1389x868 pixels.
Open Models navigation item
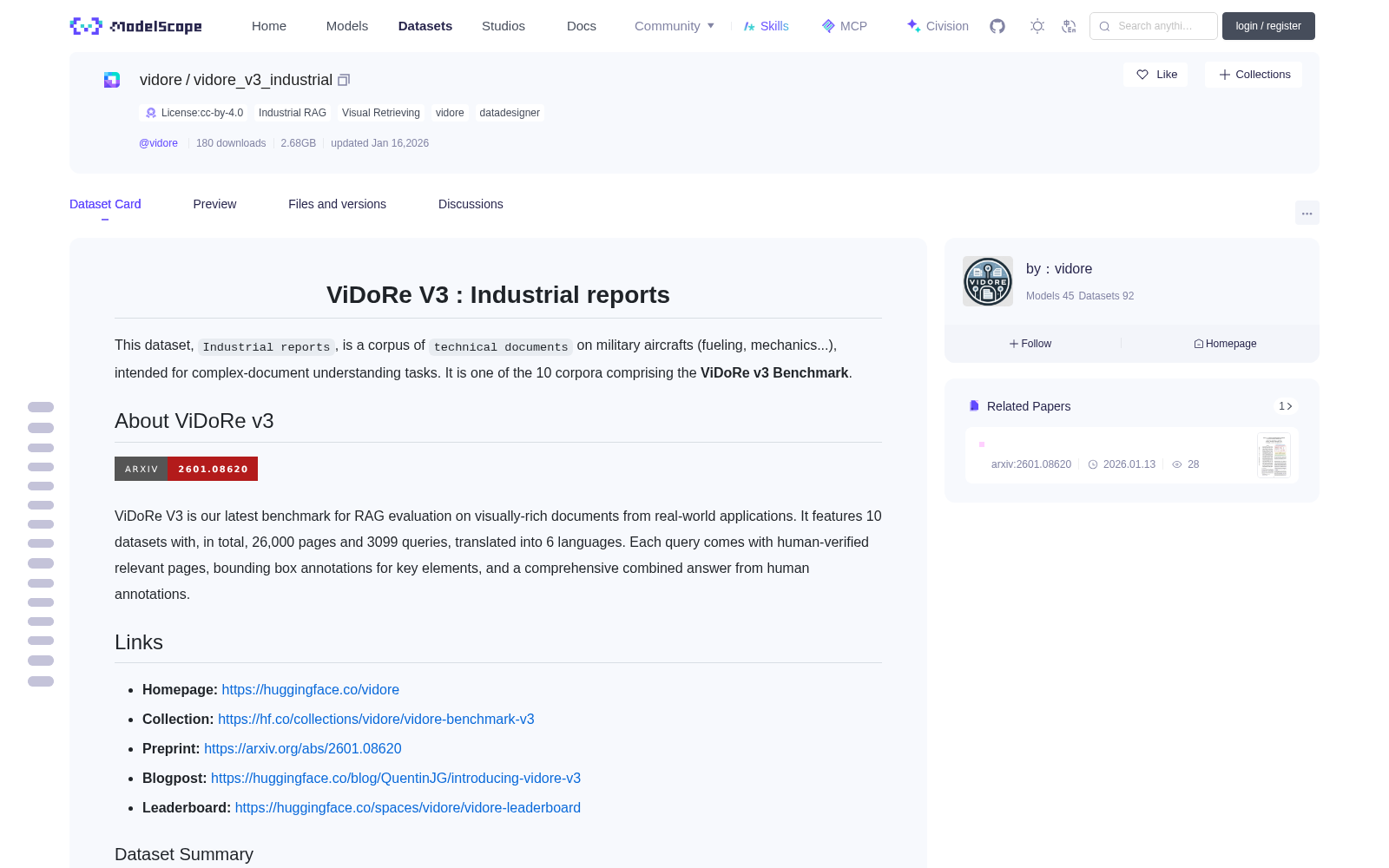coord(347,26)
